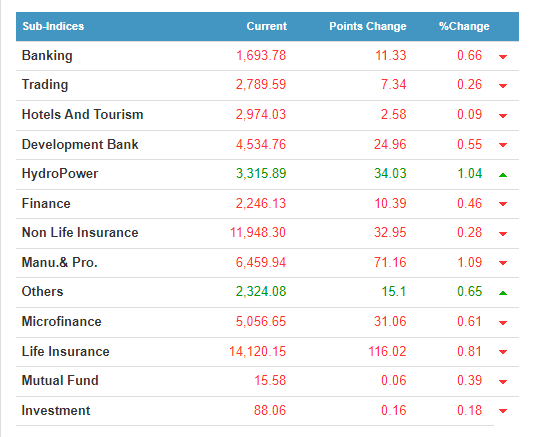Click HydroPower current value 3,315.89
533x437 pixels.
pyautogui.click(x=261, y=174)
